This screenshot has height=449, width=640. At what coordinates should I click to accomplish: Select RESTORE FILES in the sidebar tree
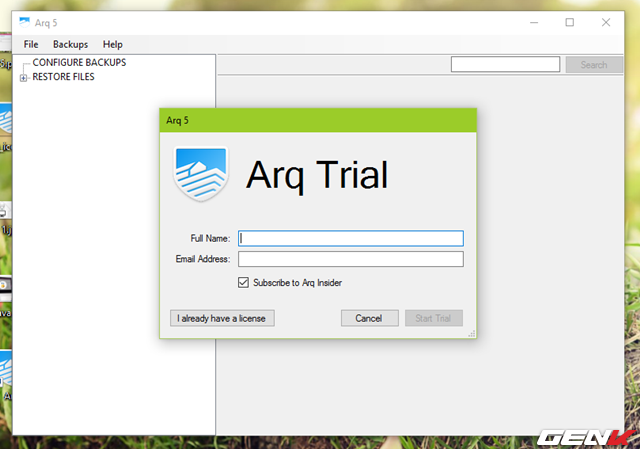pos(64,77)
